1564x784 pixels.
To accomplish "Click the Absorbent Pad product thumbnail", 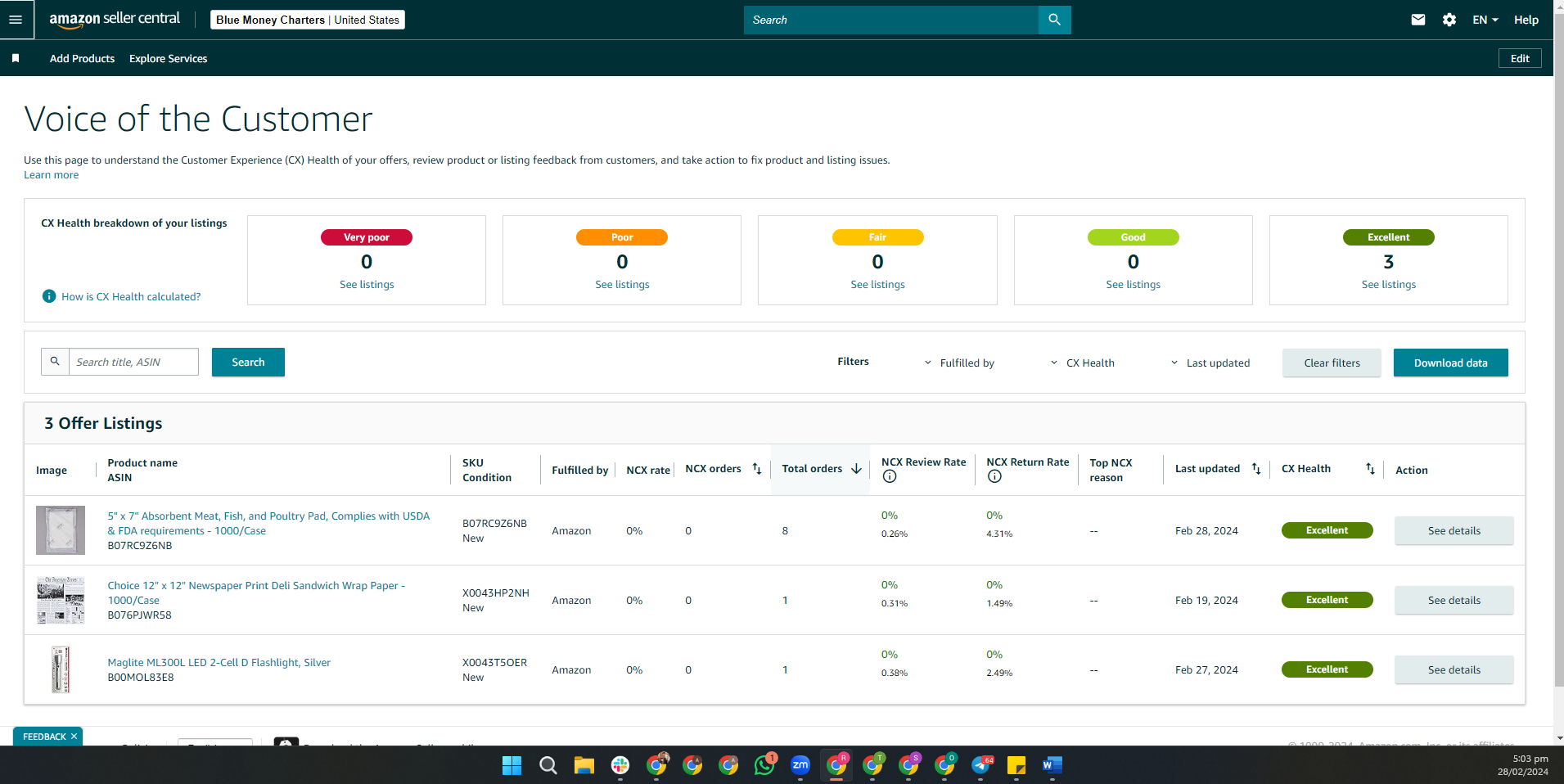I will tap(61, 530).
